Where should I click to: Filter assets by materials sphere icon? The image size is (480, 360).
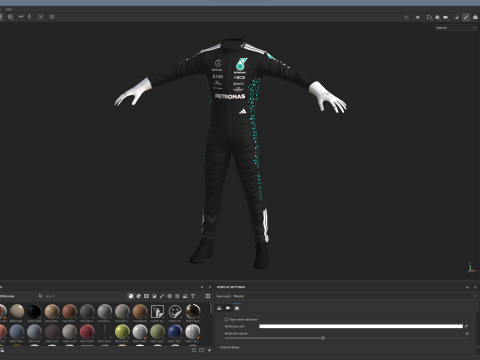pos(131,296)
